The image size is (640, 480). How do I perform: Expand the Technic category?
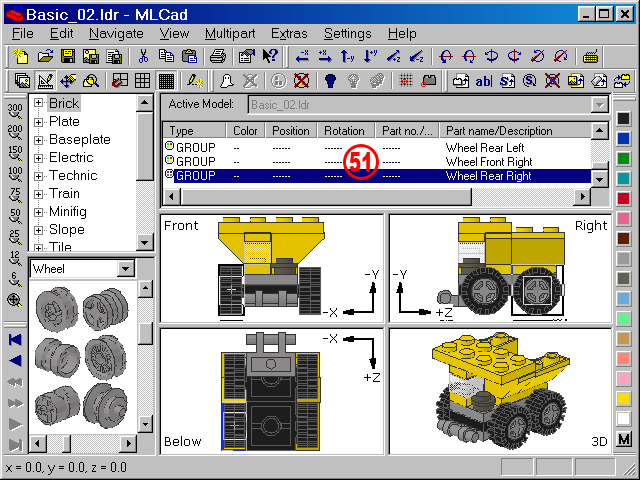pyautogui.click(x=38, y=176)
